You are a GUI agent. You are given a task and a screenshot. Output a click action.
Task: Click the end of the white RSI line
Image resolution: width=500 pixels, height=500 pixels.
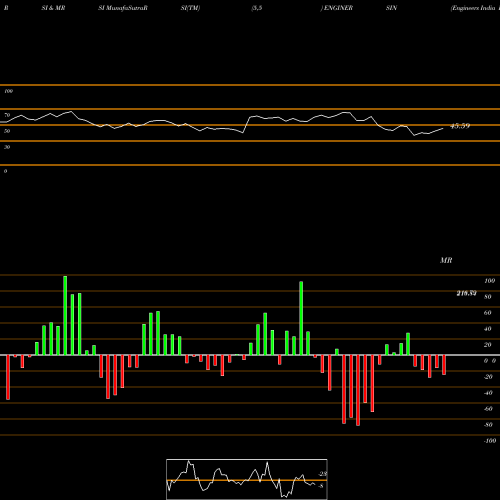[x=443, y=128]
